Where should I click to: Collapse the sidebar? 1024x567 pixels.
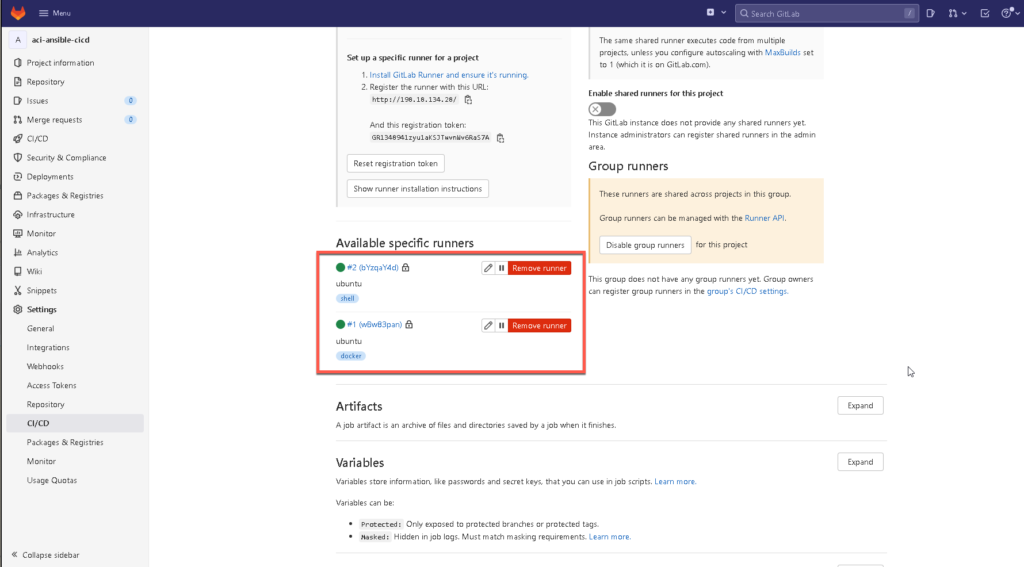pos(46,555)
